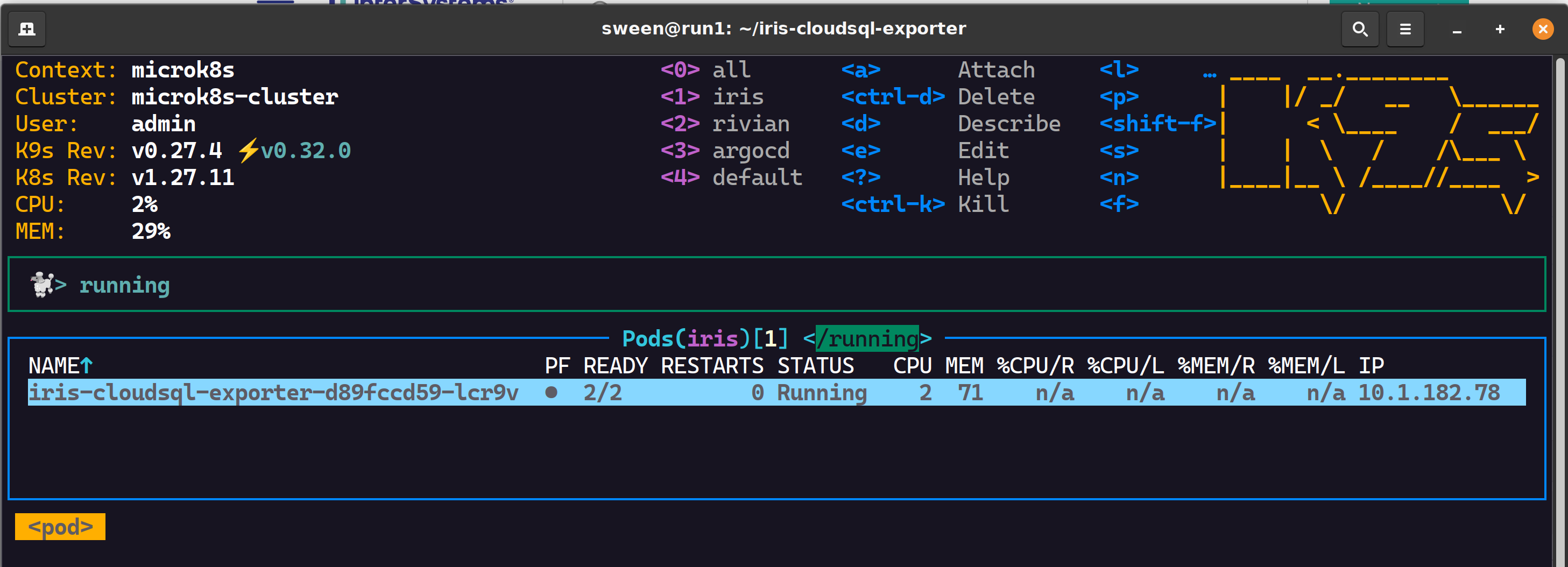This screenshot has width=1568, height=567.
Task: Click the STATUS column header
Action: [x=815, y=366]
